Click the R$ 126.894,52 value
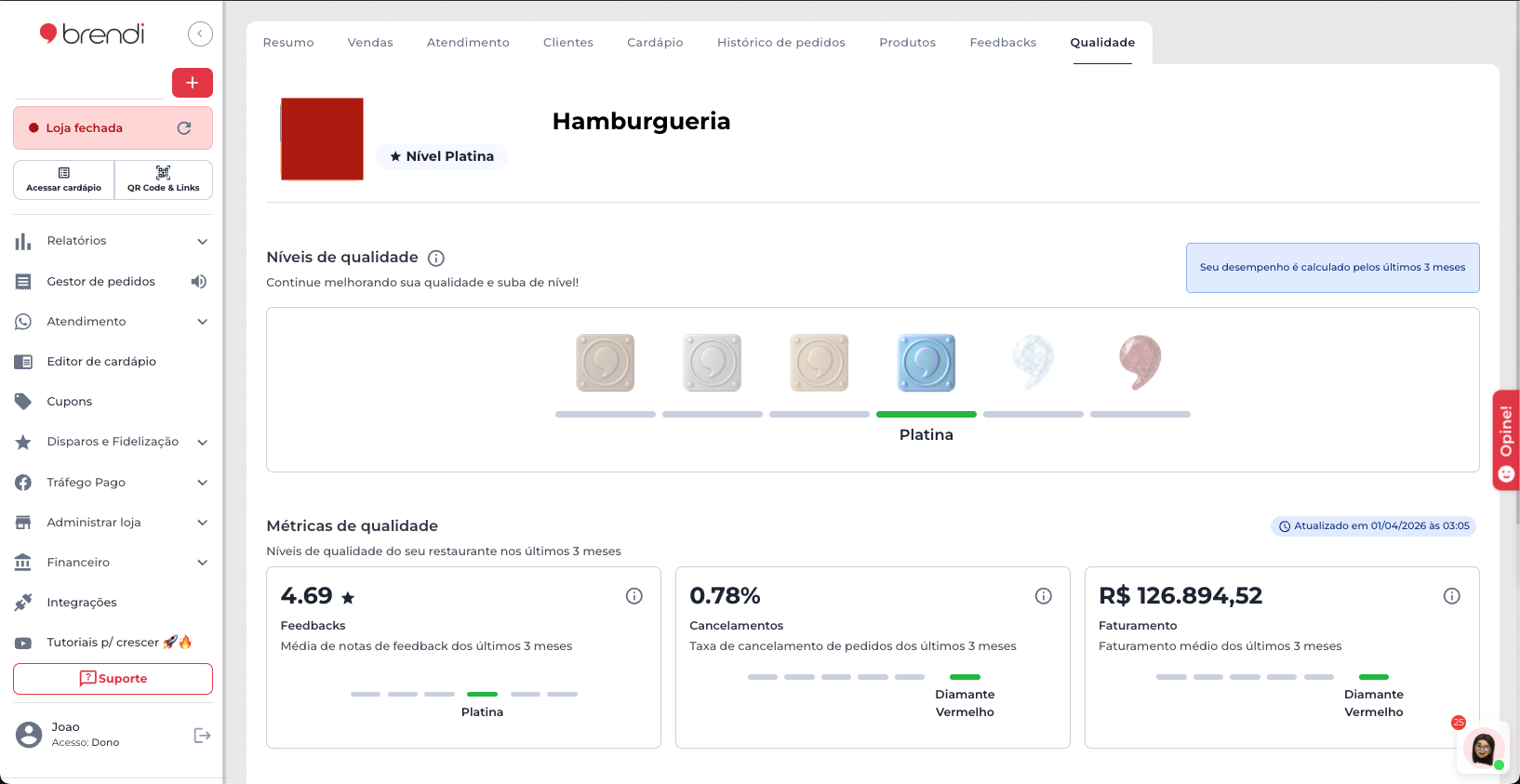 pos(1180,596)
